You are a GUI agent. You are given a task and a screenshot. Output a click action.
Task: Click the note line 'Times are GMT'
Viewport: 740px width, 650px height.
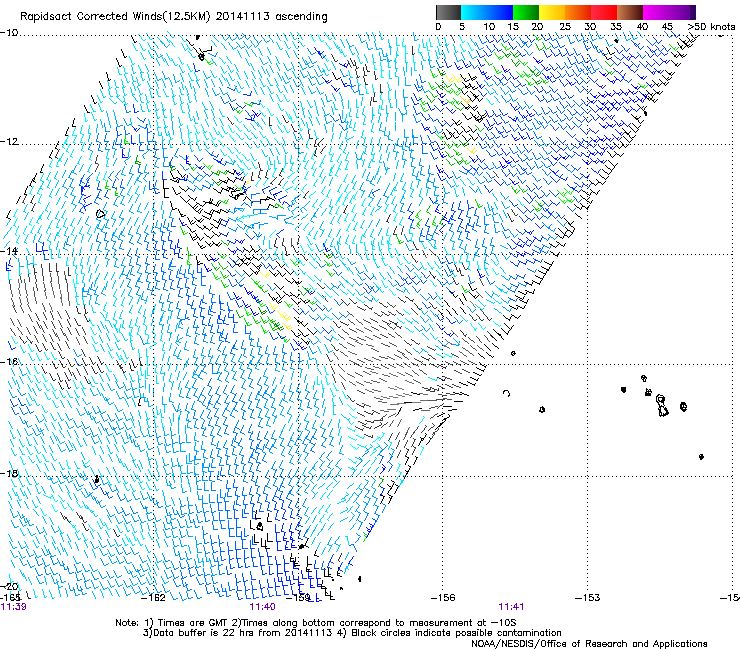(x=192, y=623)
